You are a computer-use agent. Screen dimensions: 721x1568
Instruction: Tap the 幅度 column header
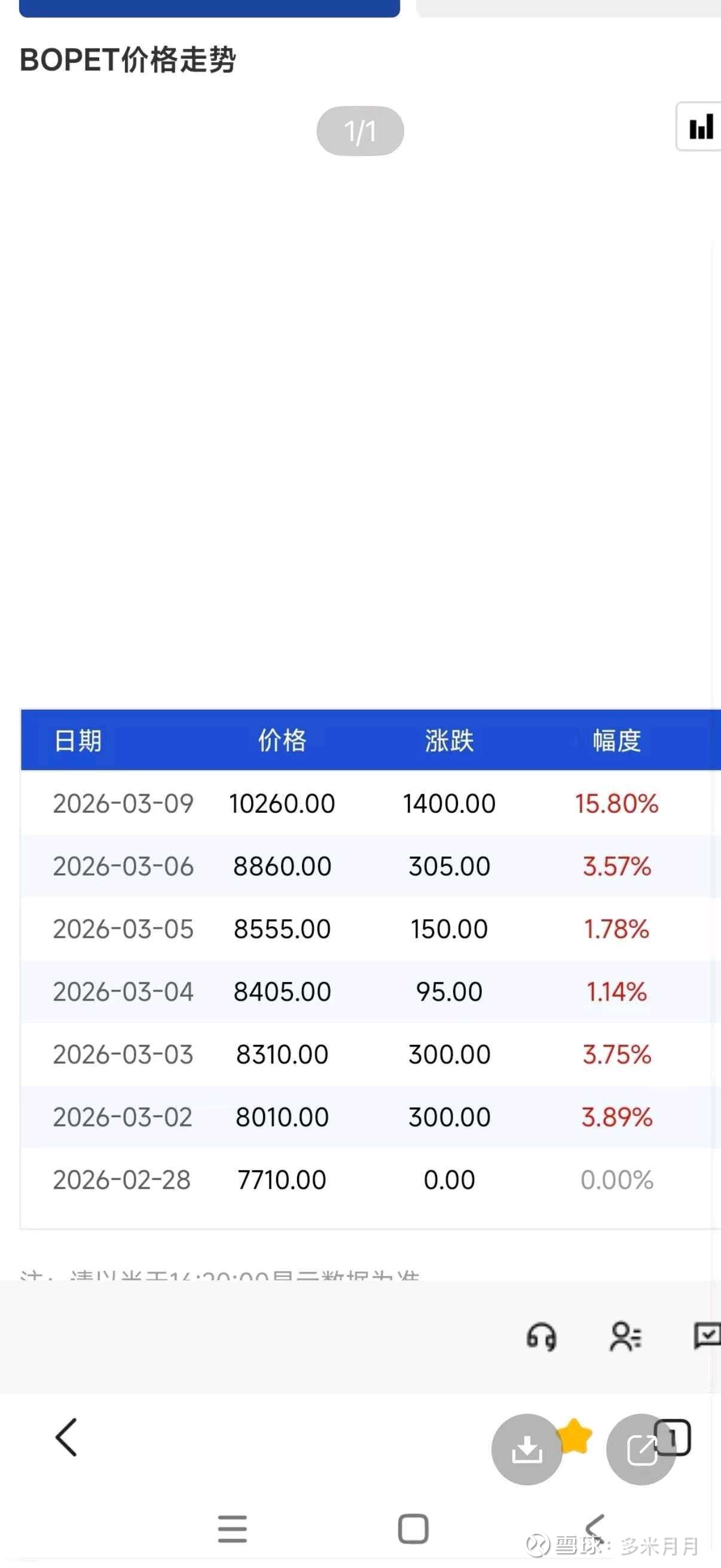point(616,740)
